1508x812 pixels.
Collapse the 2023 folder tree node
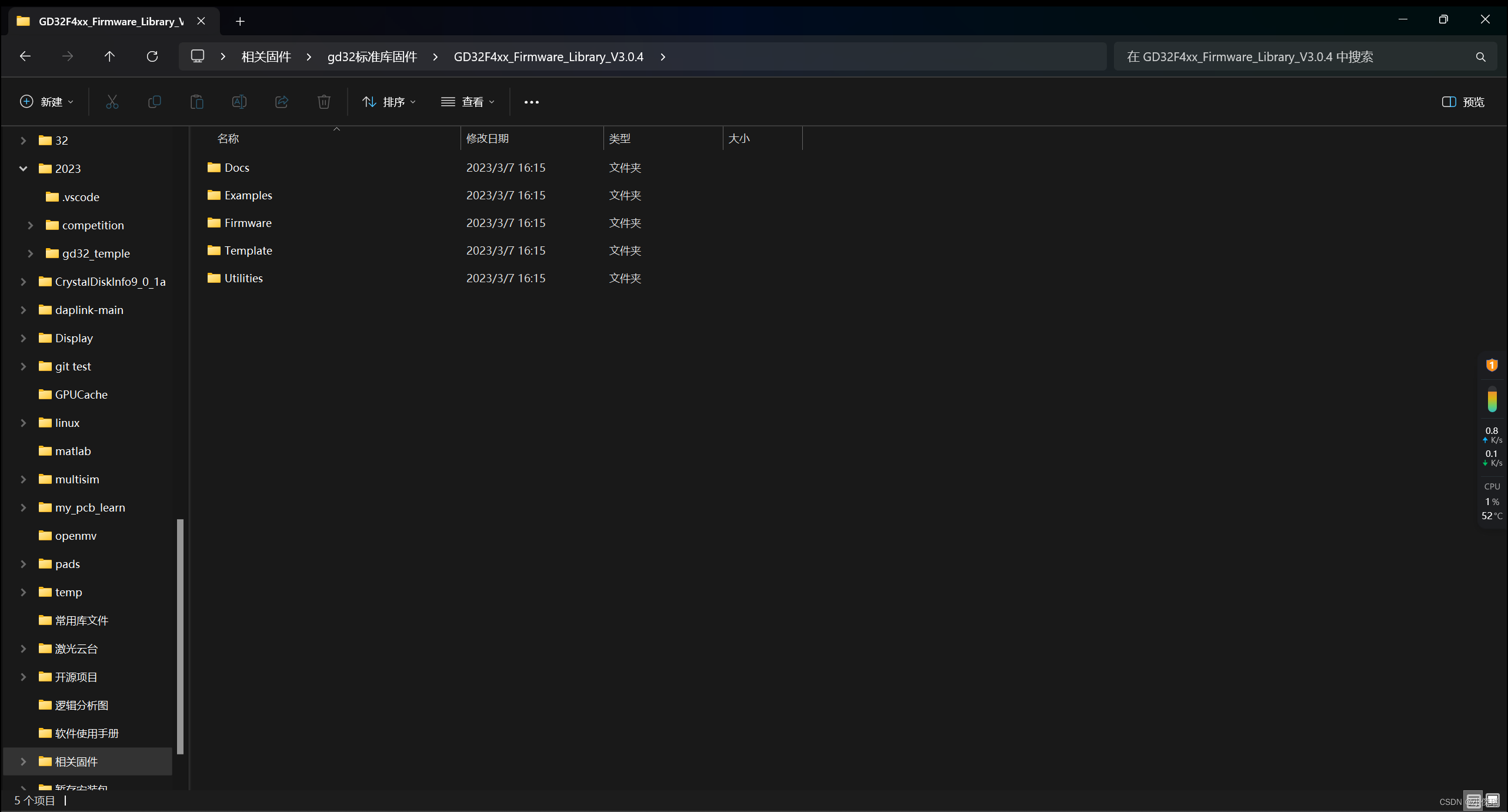[23, 169]
